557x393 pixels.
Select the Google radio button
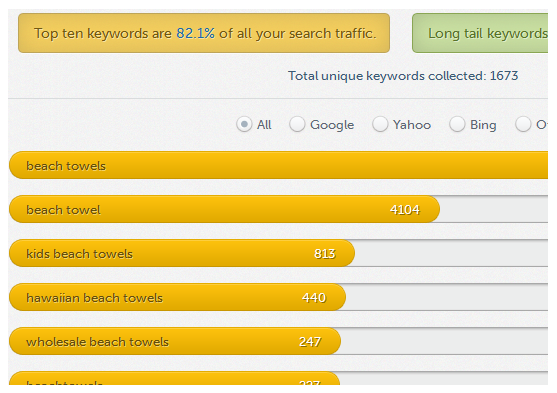[297, 124]
